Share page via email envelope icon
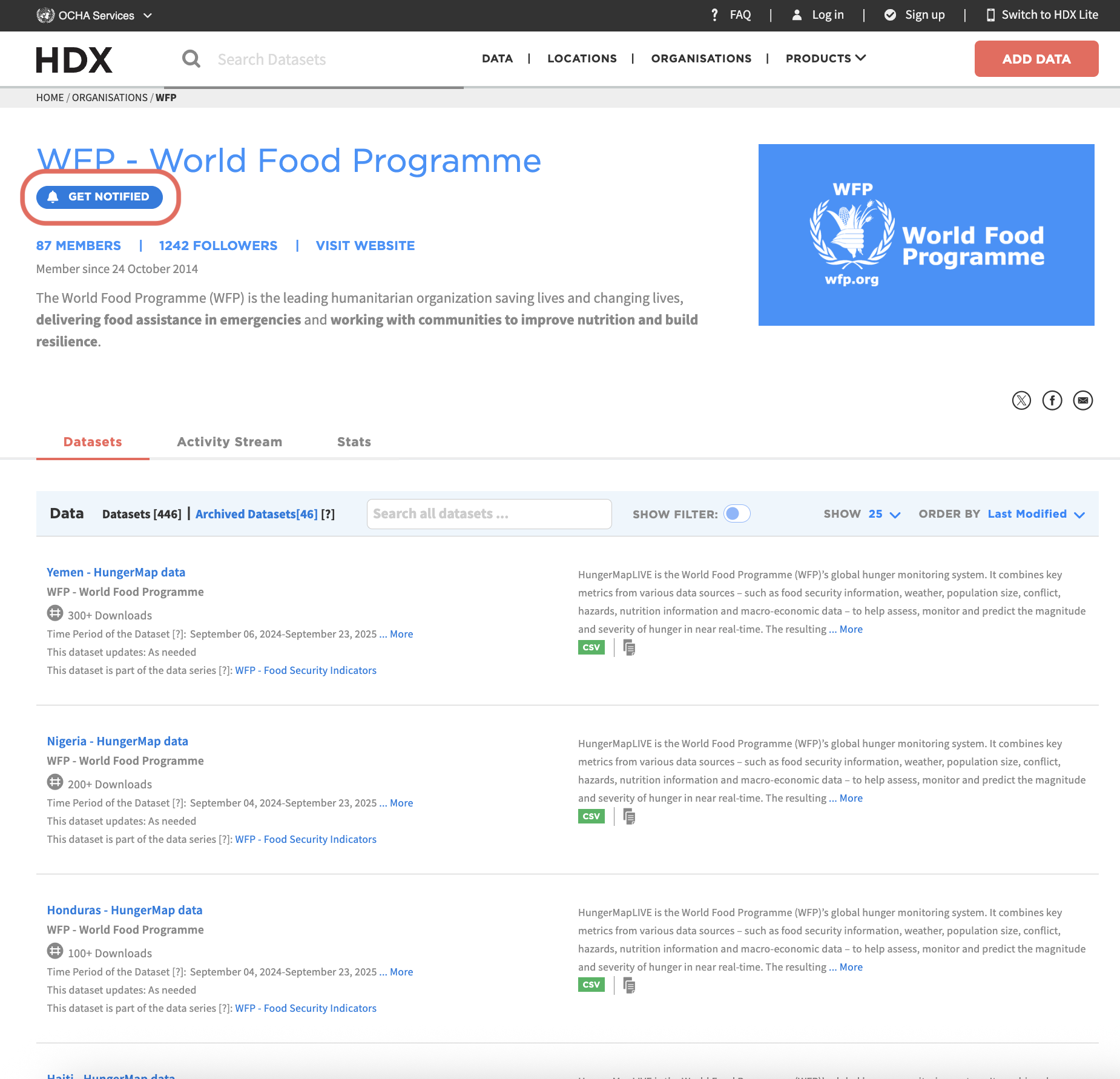Screen dimensions: 1120x1079 [1082, 400]
